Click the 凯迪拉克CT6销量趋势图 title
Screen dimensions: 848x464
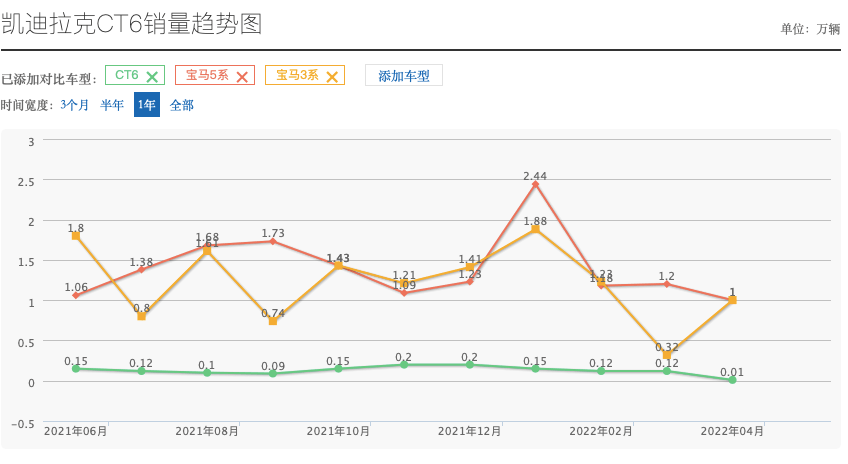(x=132, y=24)
